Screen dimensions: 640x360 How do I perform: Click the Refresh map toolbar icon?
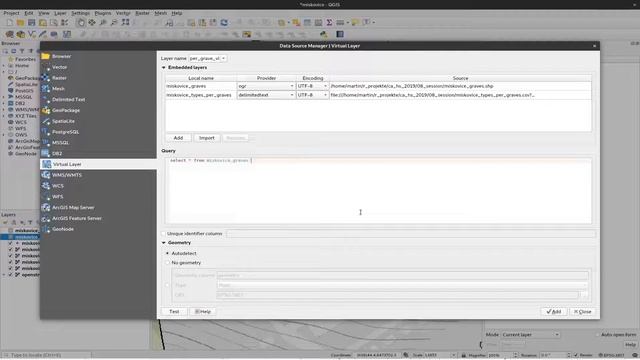pyautogui.click(x=224, y=22)
